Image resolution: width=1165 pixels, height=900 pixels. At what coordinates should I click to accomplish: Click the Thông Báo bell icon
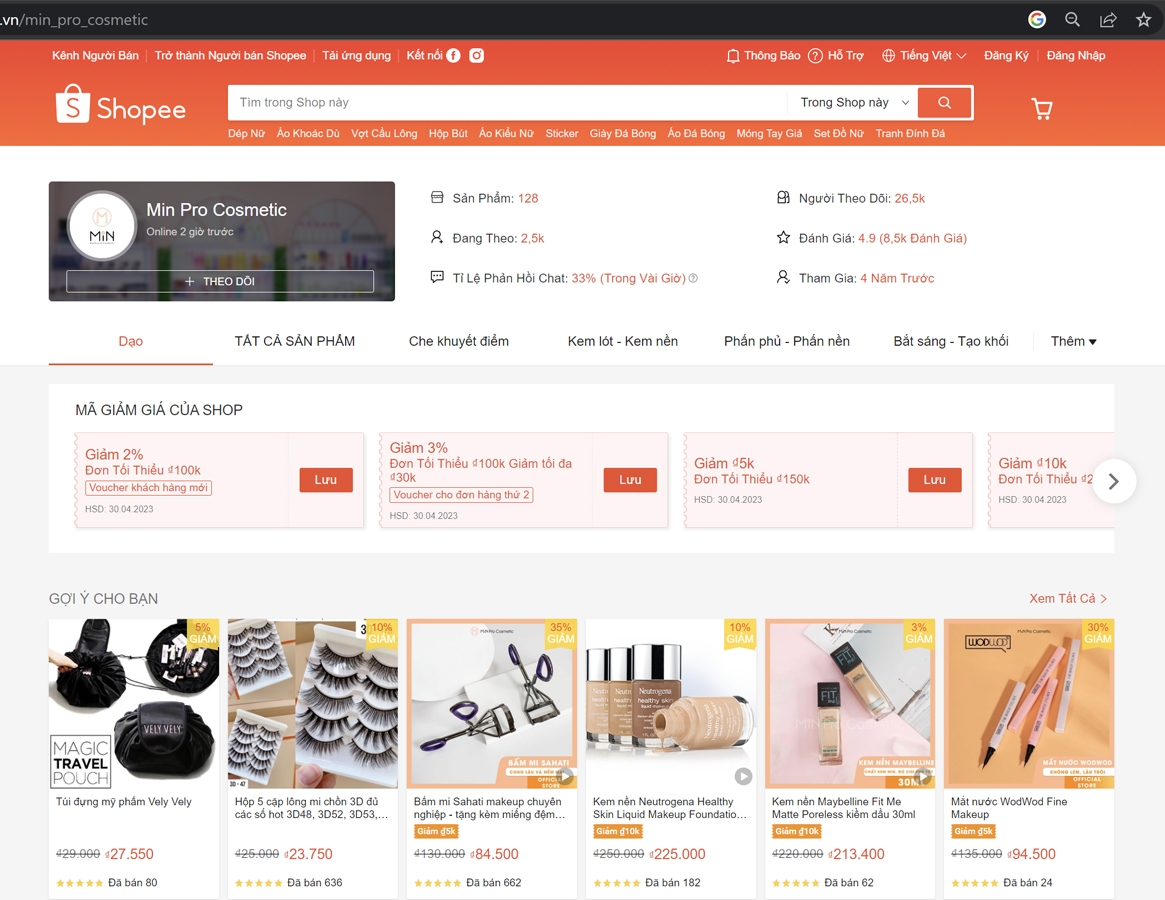[x=733, y=56]
